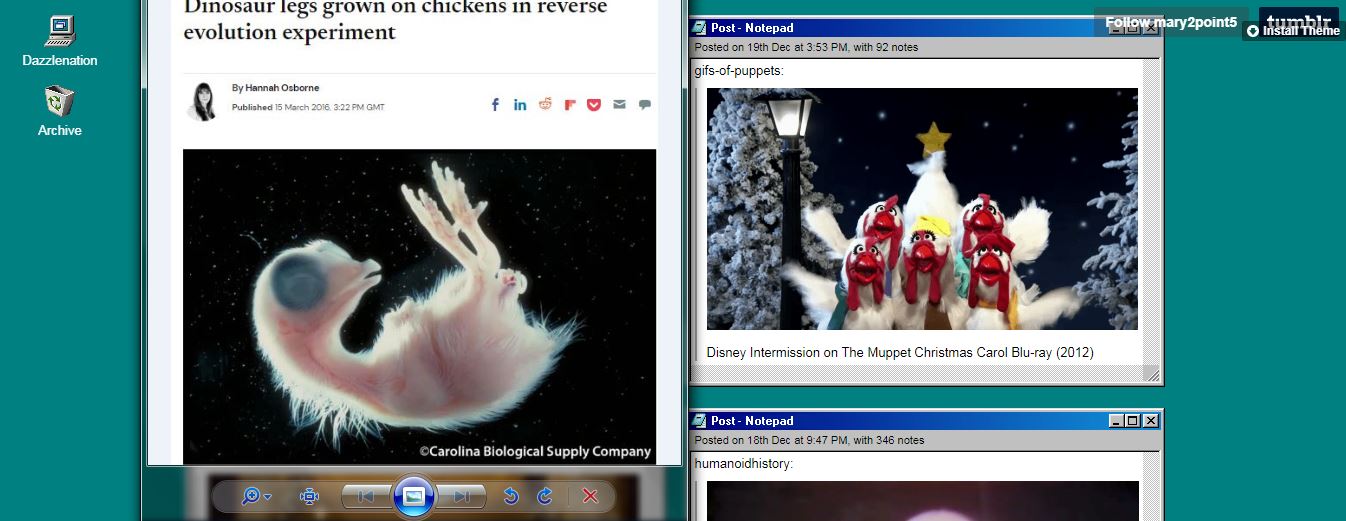The image size is (1346, 521).
Task: Click the humanoidhistory blog name
Action: pyautogui.click(x=743, y=464)
